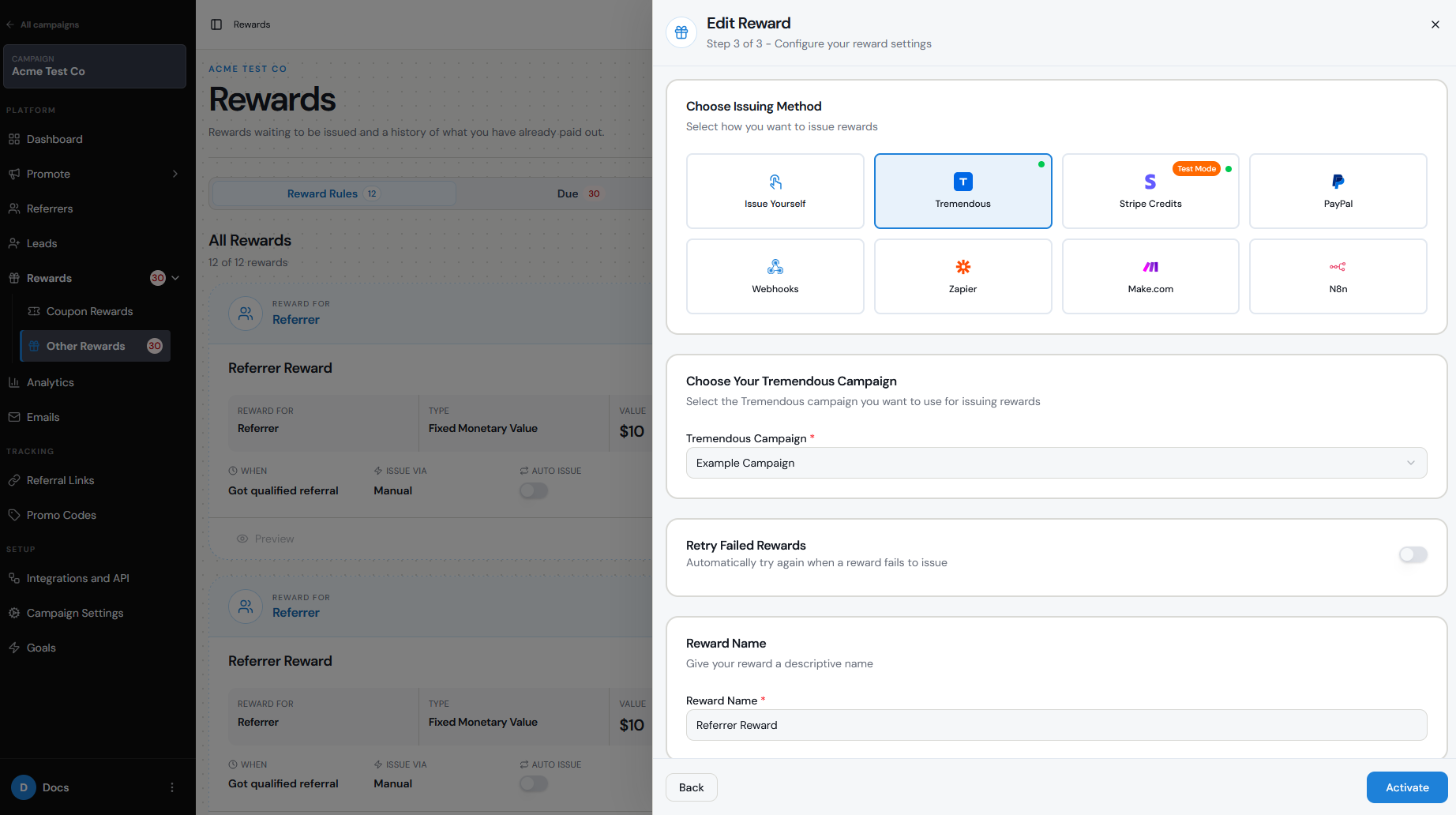1456x815 pixels.
Task: Open the Acme Test Co campaign selector
Action: 94,66
